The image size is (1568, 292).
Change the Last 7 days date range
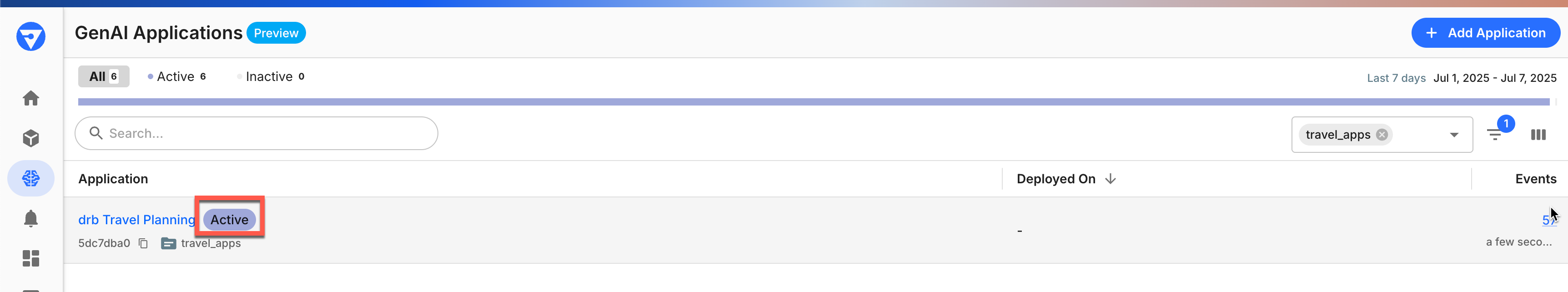coord(1396,78)
